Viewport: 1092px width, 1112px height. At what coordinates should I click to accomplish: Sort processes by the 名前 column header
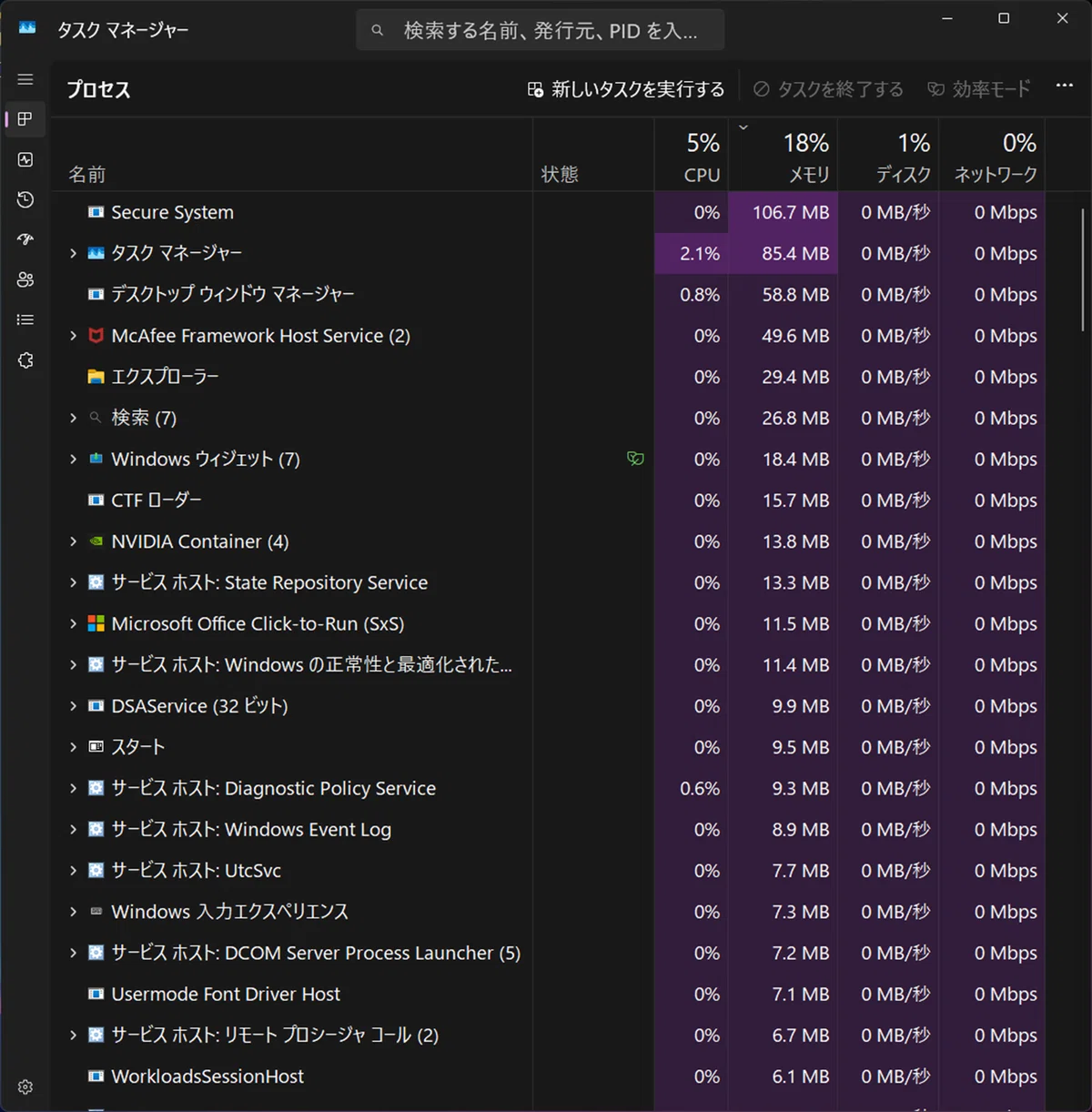click(291, 156)
